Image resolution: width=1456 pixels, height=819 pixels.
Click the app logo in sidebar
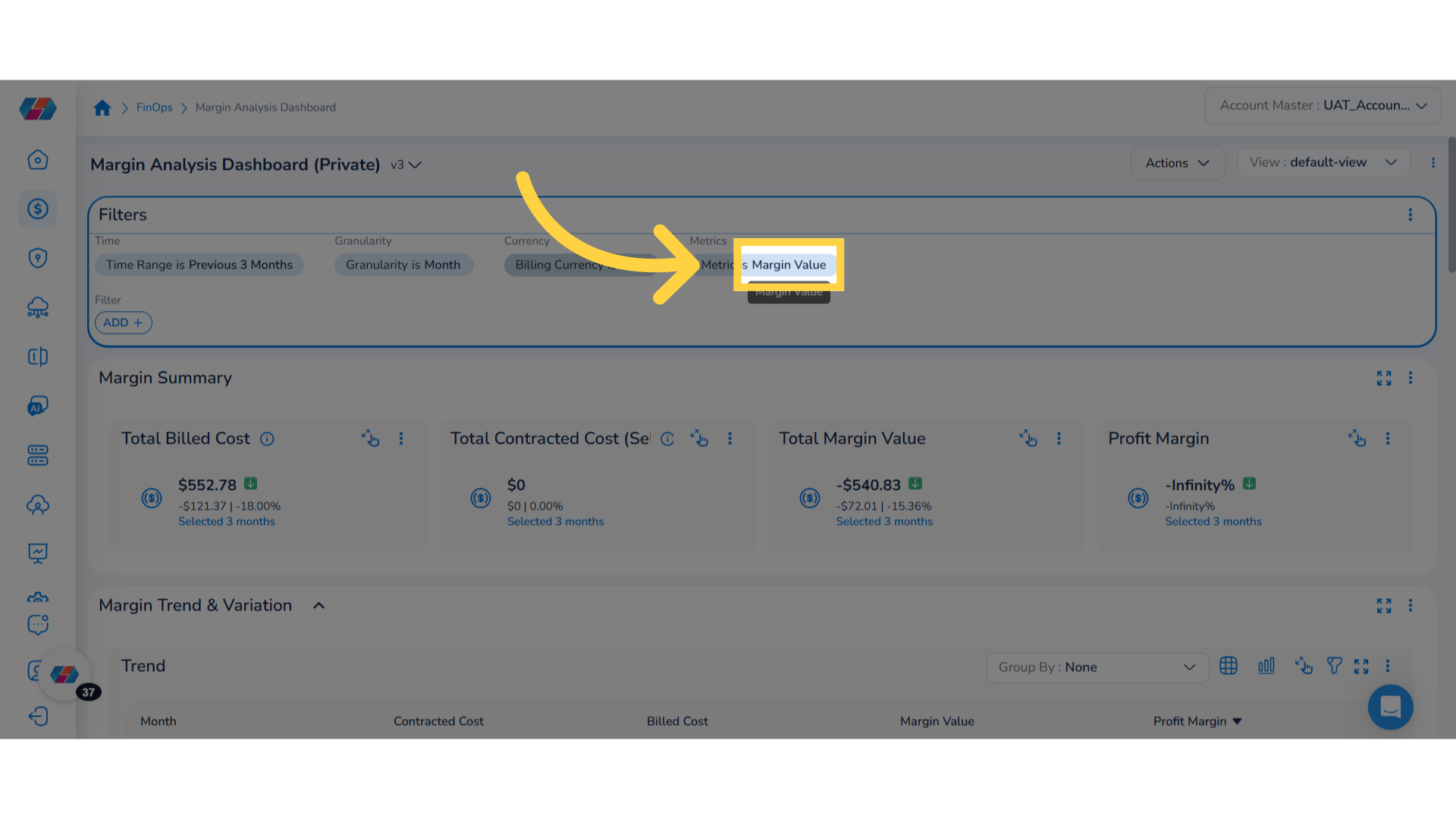[x=38, y=108]
